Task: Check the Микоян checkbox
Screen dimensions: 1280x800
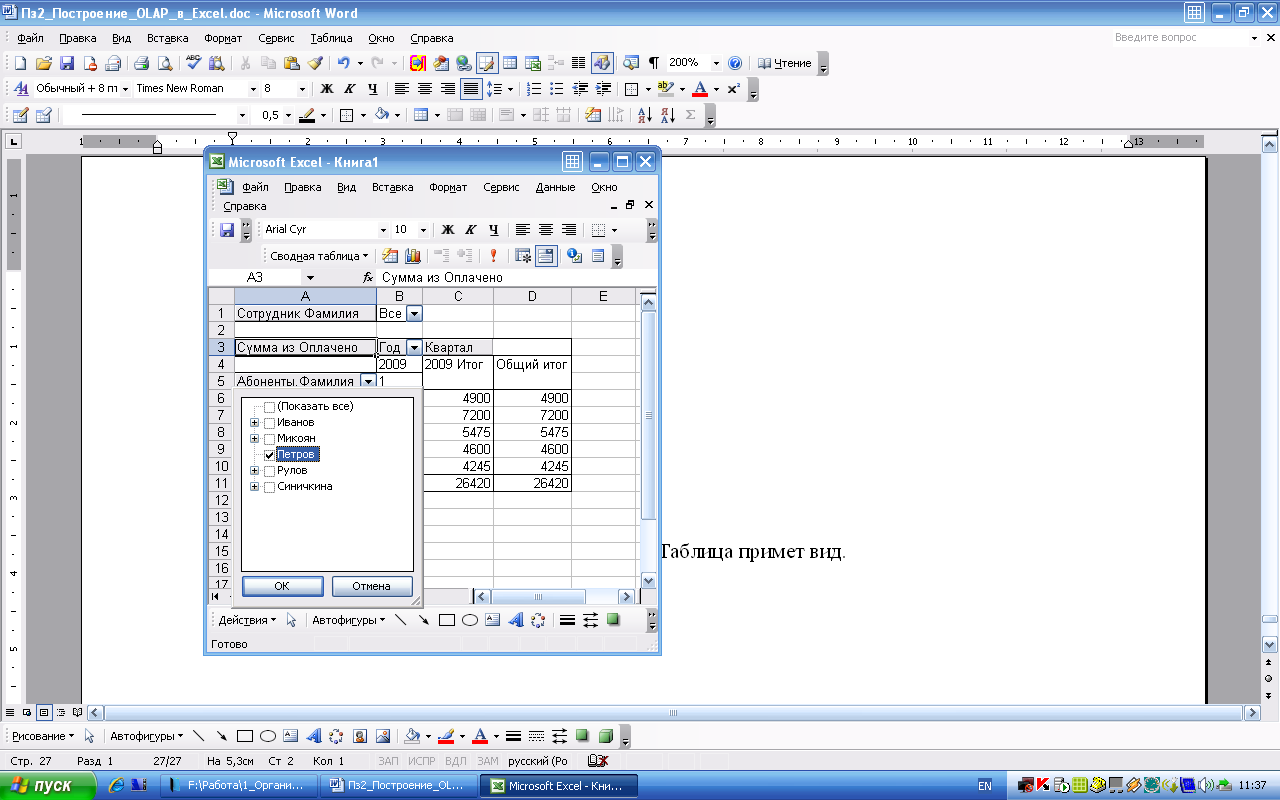Action: 269,439
